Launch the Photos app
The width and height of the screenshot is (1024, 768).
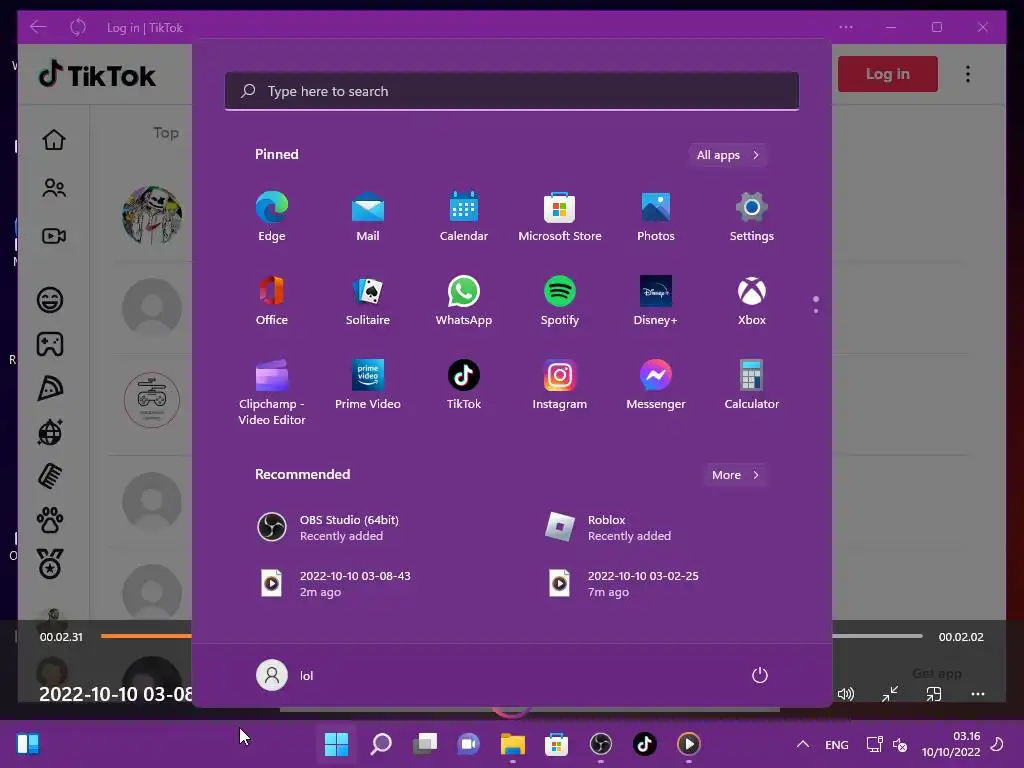point(656,217)
